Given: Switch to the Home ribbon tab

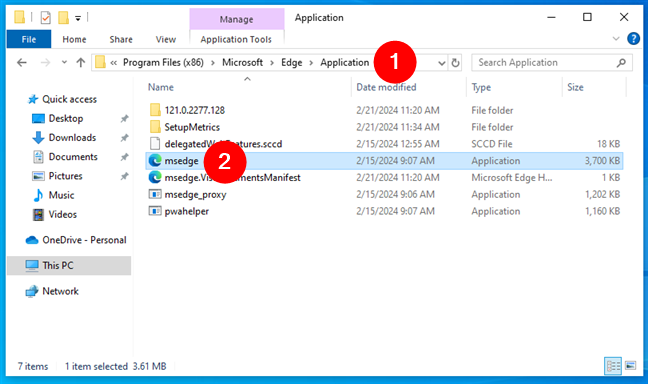Looking at the screenshot, I should (74, 39).
